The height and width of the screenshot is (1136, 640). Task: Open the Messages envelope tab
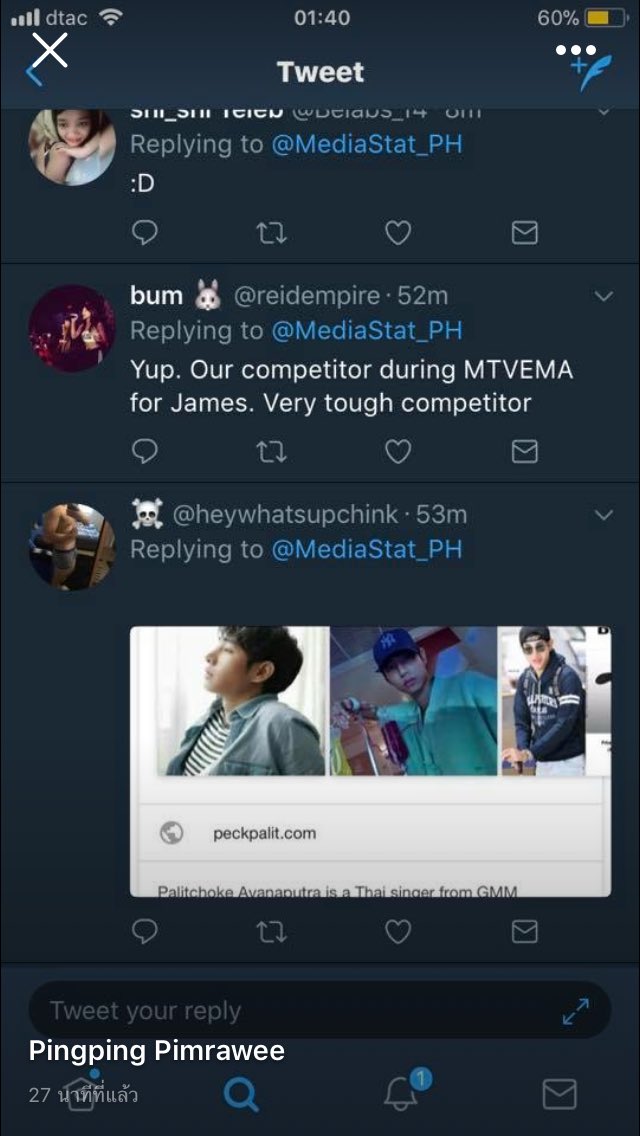(x=559, y=1094)
